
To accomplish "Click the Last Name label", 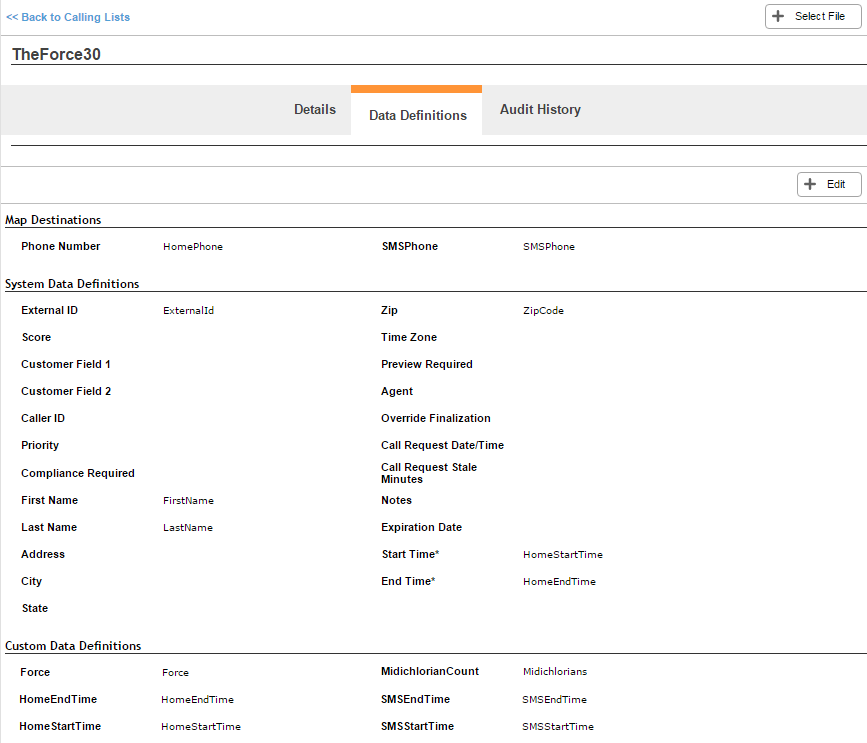I will (49, 527).
